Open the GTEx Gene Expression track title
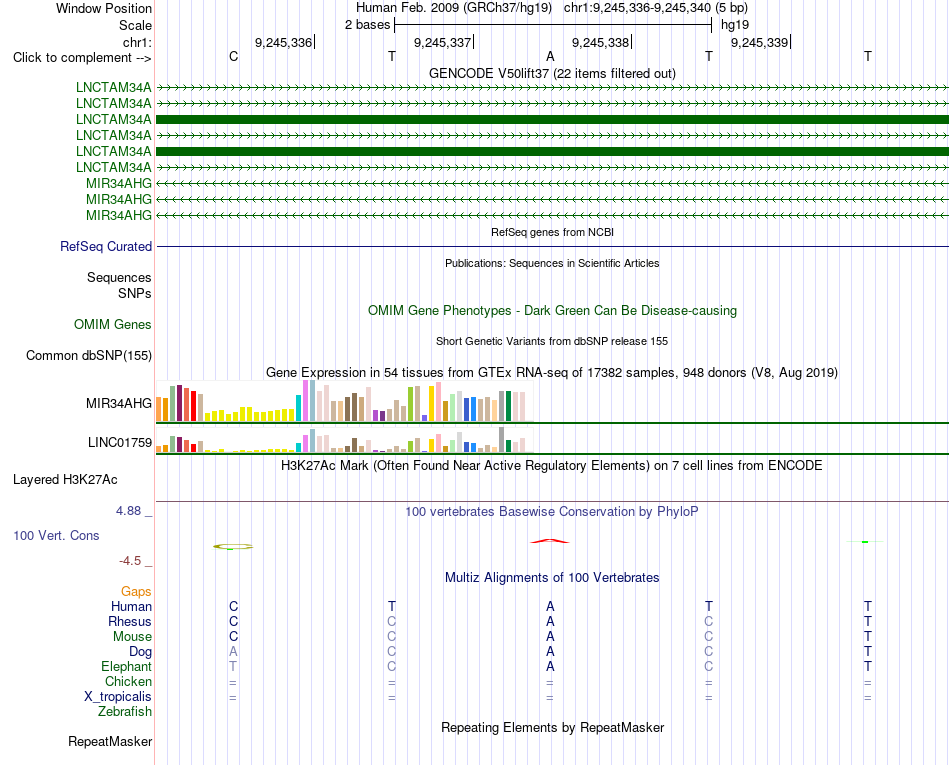 tap(552, 373)
